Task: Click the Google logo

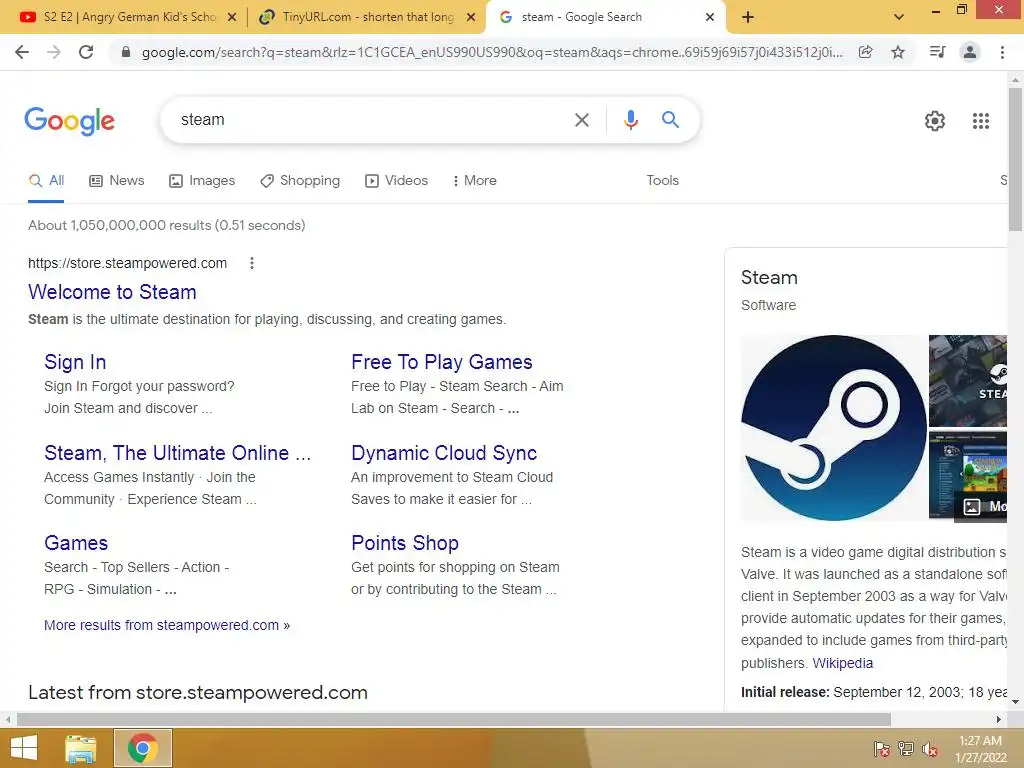Action: point(69,121)
